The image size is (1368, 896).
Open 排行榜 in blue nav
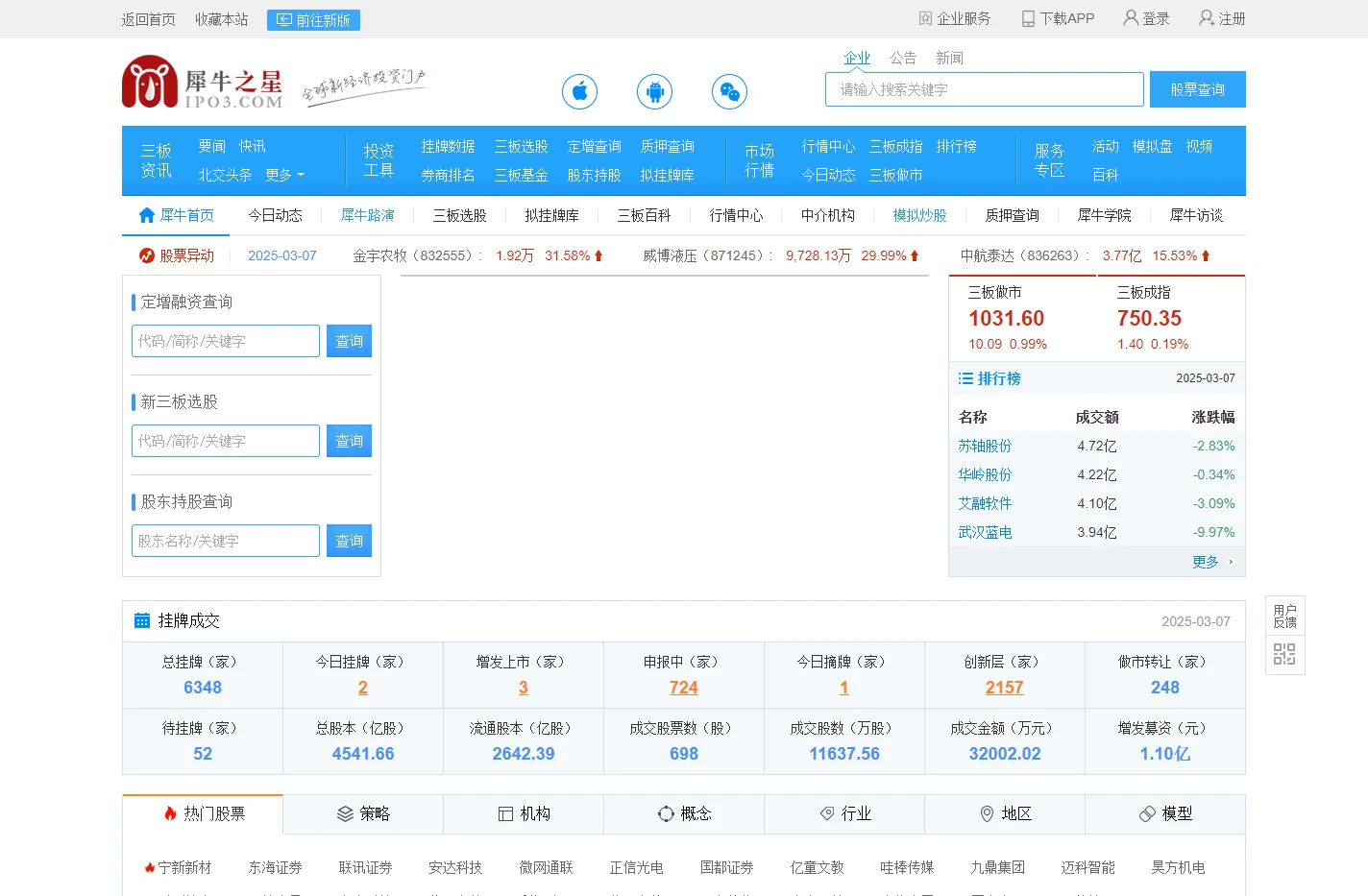coord(956,146)
